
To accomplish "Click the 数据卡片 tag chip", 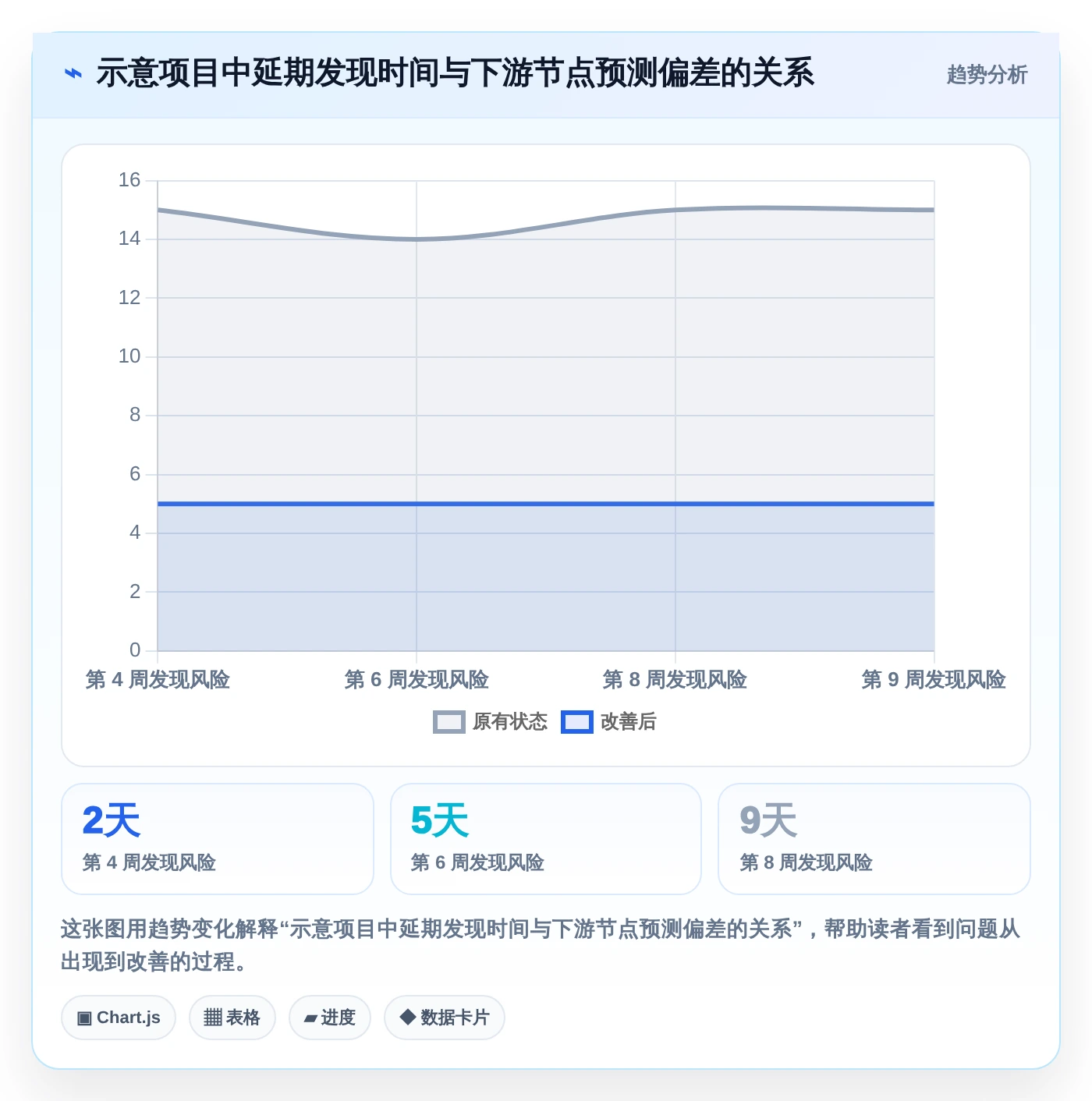I will click(445, 1018).
